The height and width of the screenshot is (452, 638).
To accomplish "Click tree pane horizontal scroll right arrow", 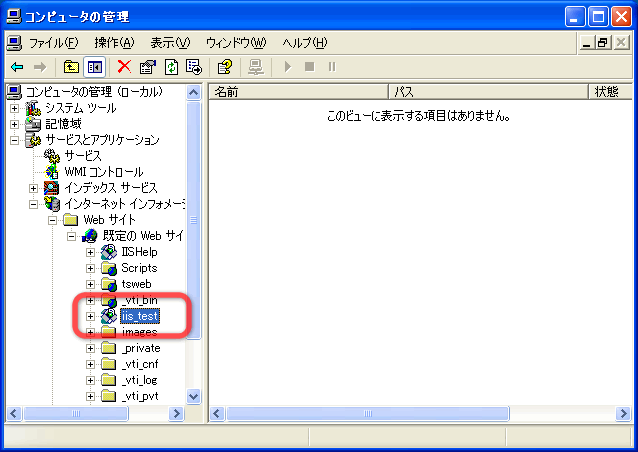I will coord(177,414).
